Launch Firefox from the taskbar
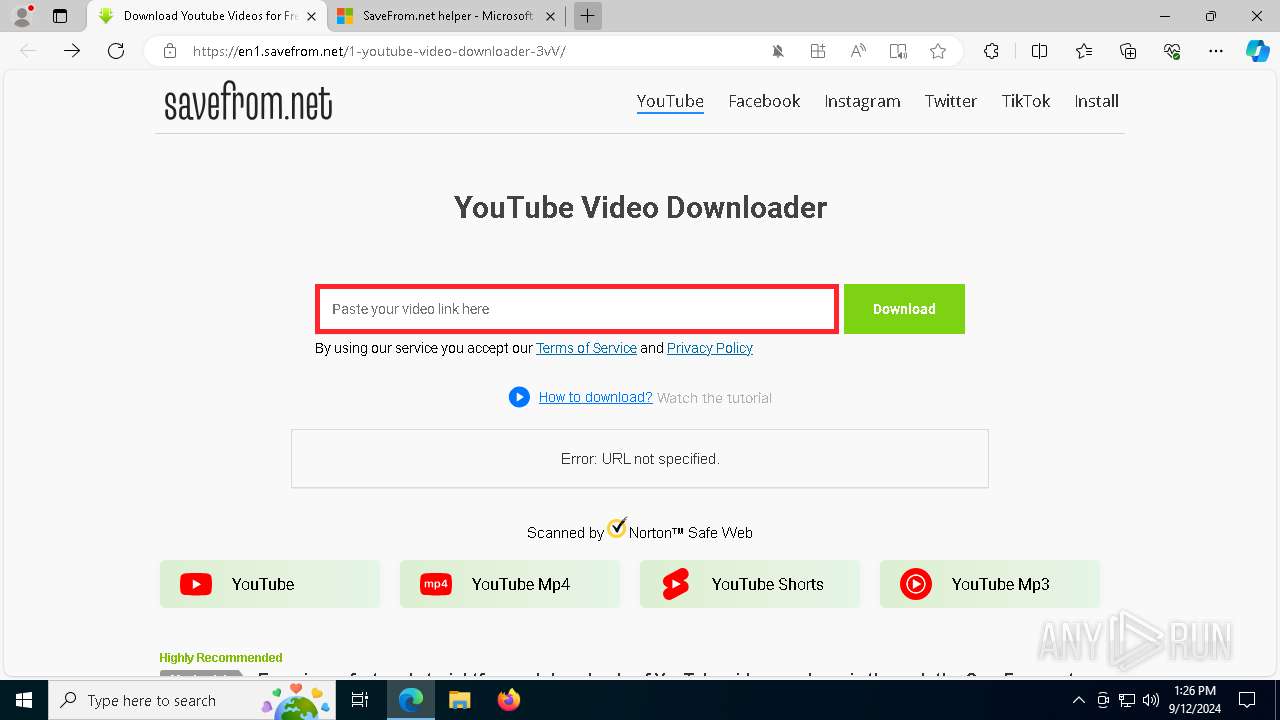 (x=509, y=700)
